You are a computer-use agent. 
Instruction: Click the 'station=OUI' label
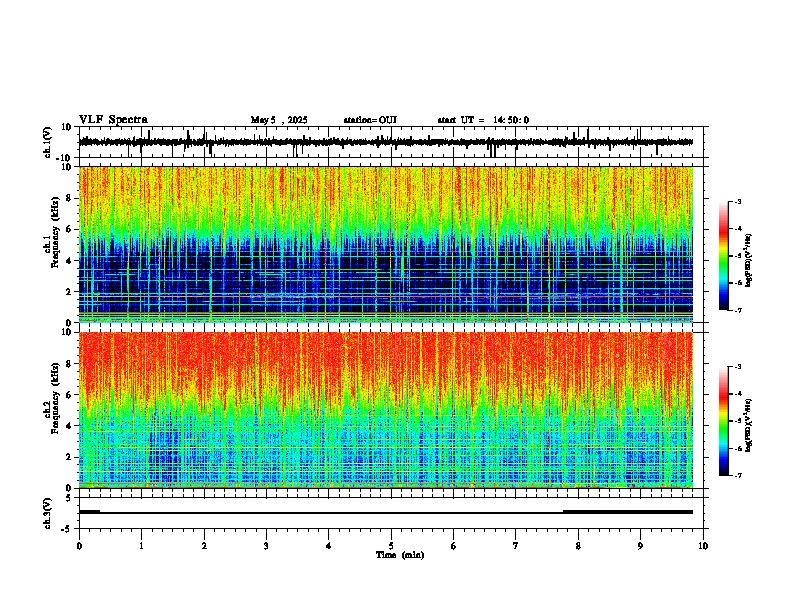point(370,120)
